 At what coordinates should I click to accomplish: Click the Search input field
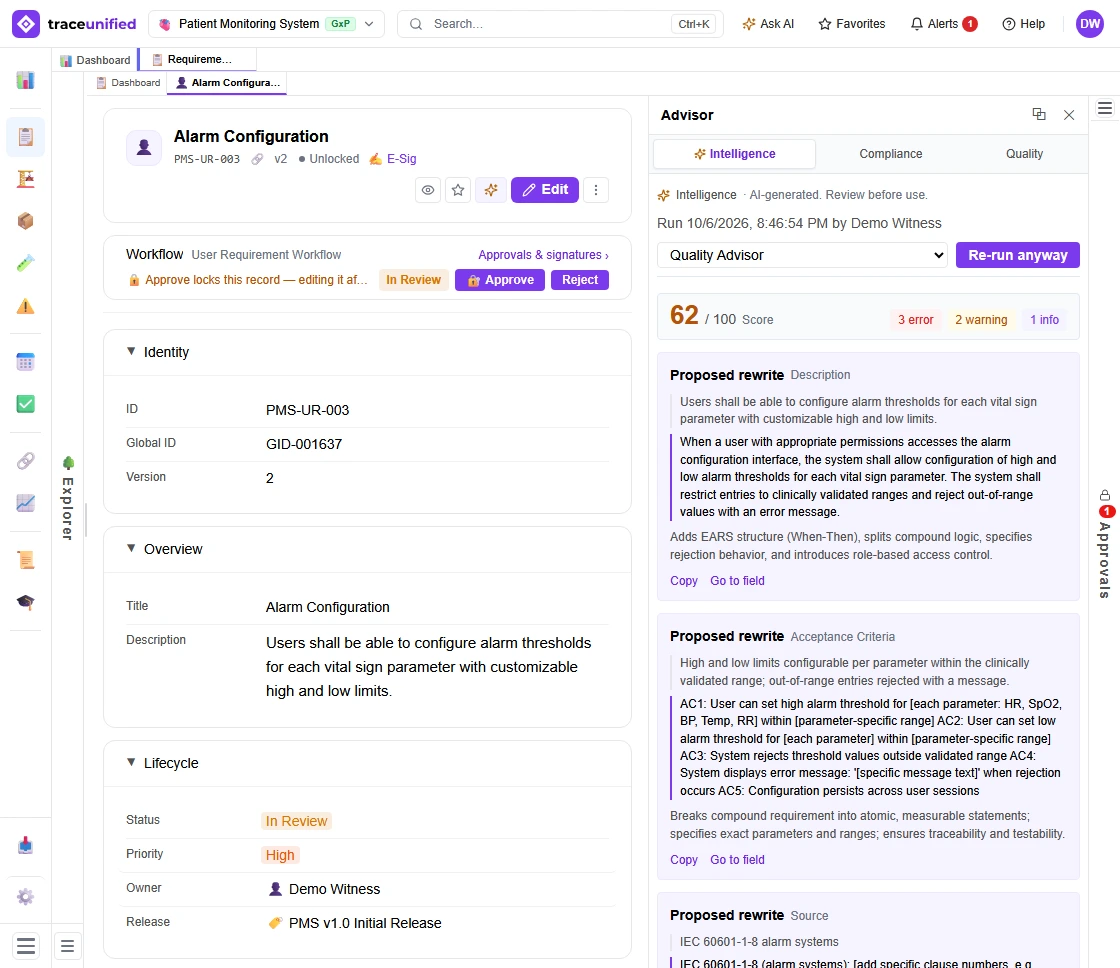(560, 24)
